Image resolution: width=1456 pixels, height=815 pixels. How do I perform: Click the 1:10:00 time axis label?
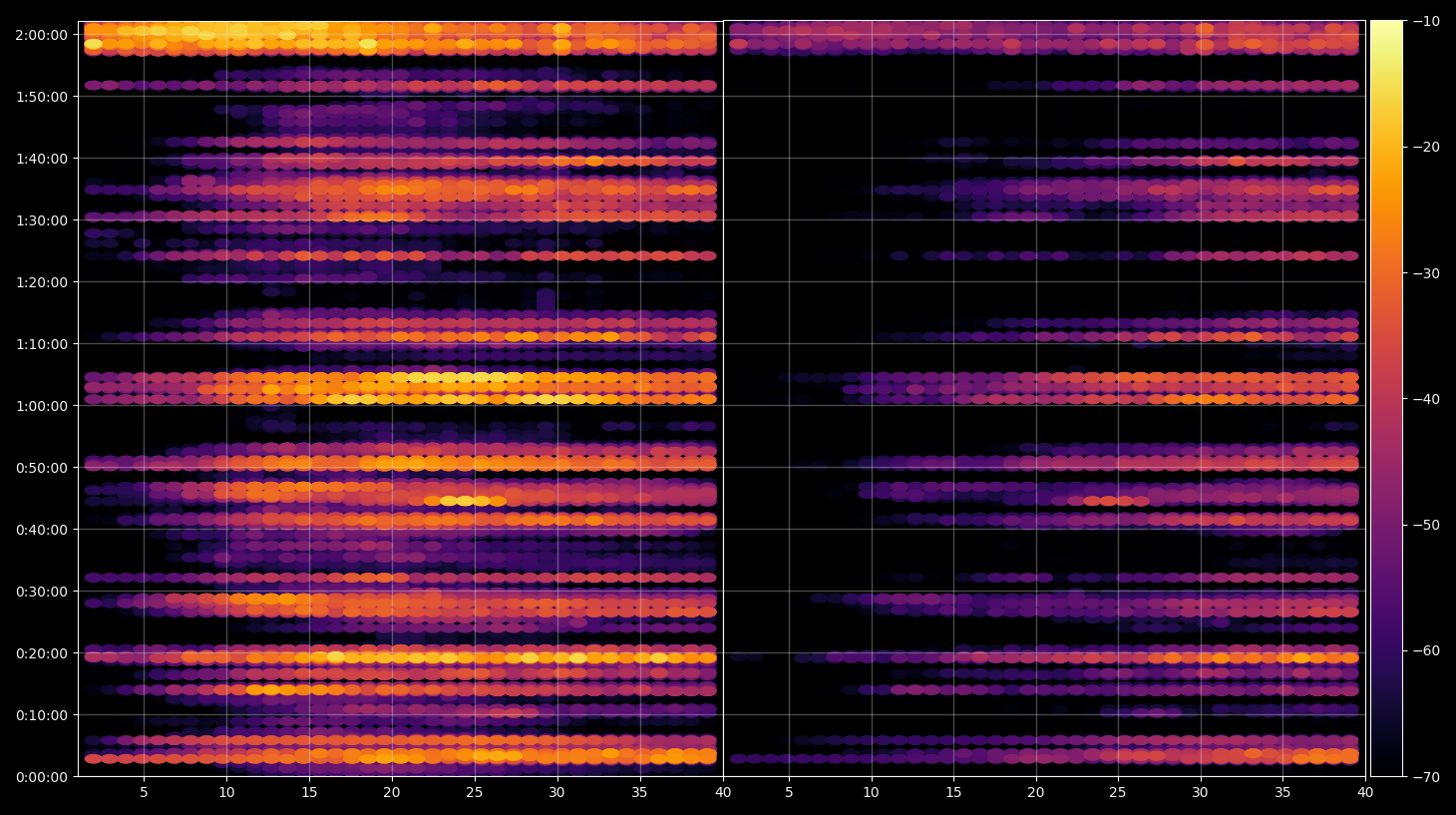[41, 344]
